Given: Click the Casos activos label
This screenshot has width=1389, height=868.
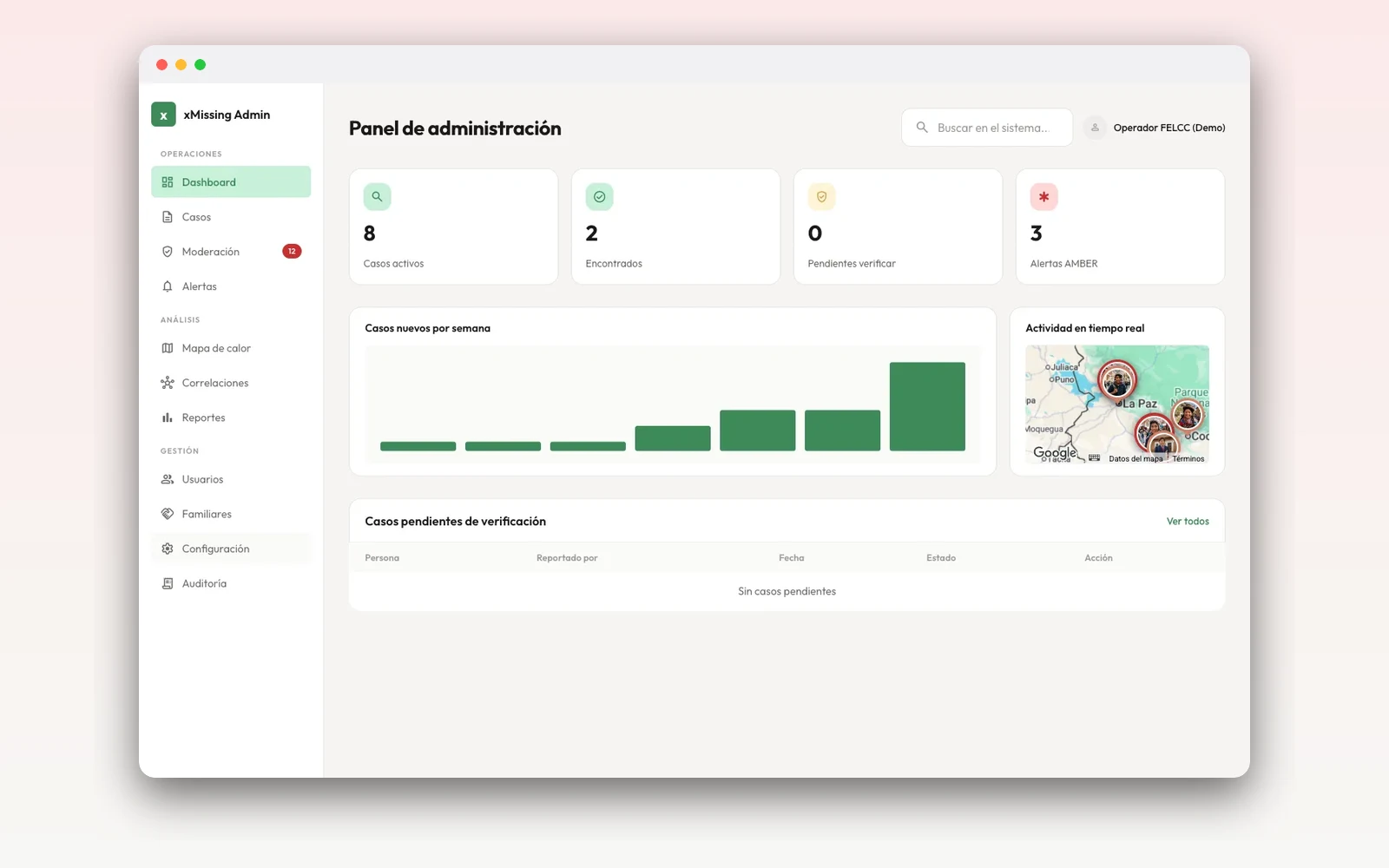Looking at the screenshot, I should [x=394, y=264].
